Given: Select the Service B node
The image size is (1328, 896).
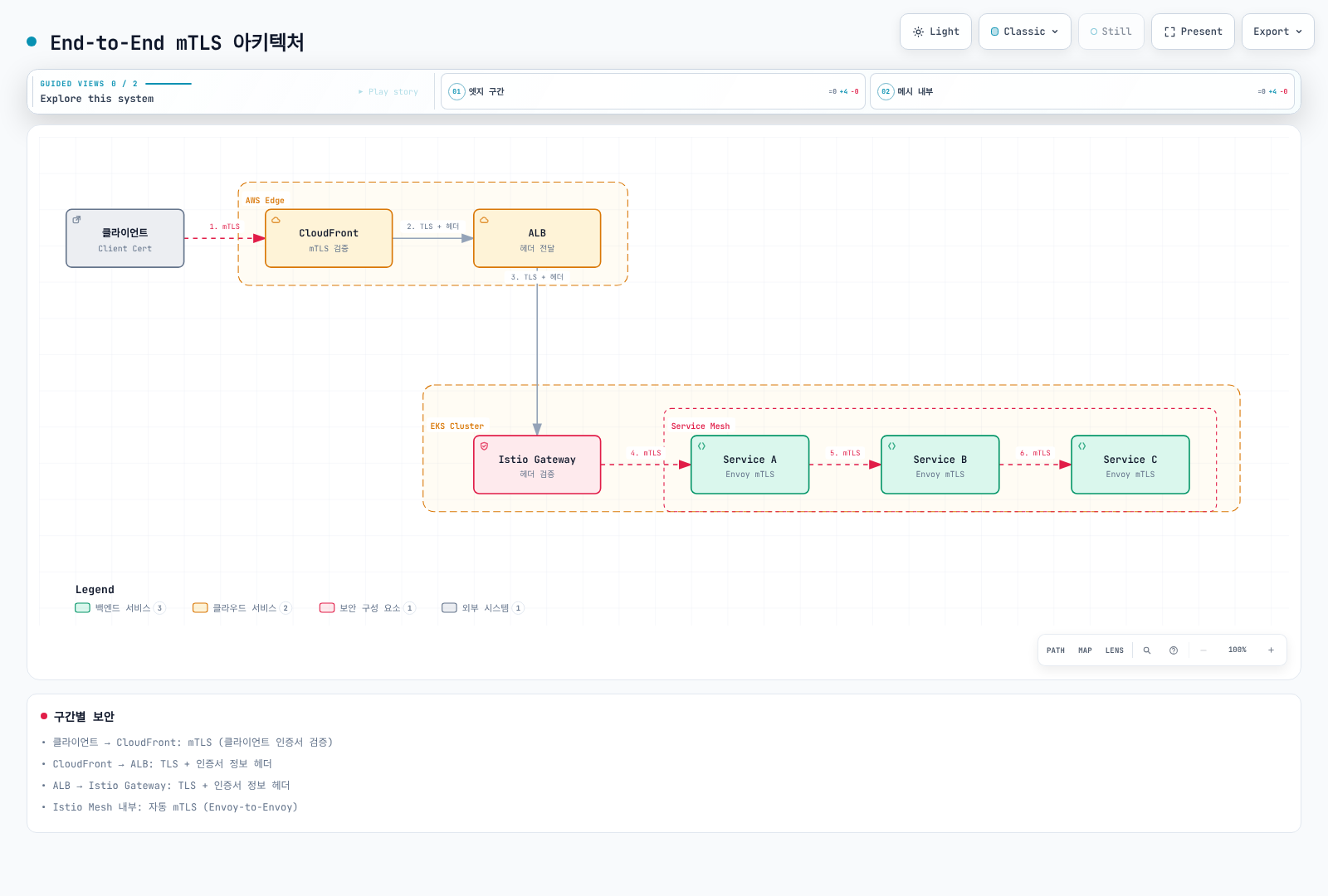Looking at the screenshot, I should click(x=940, y=465).
